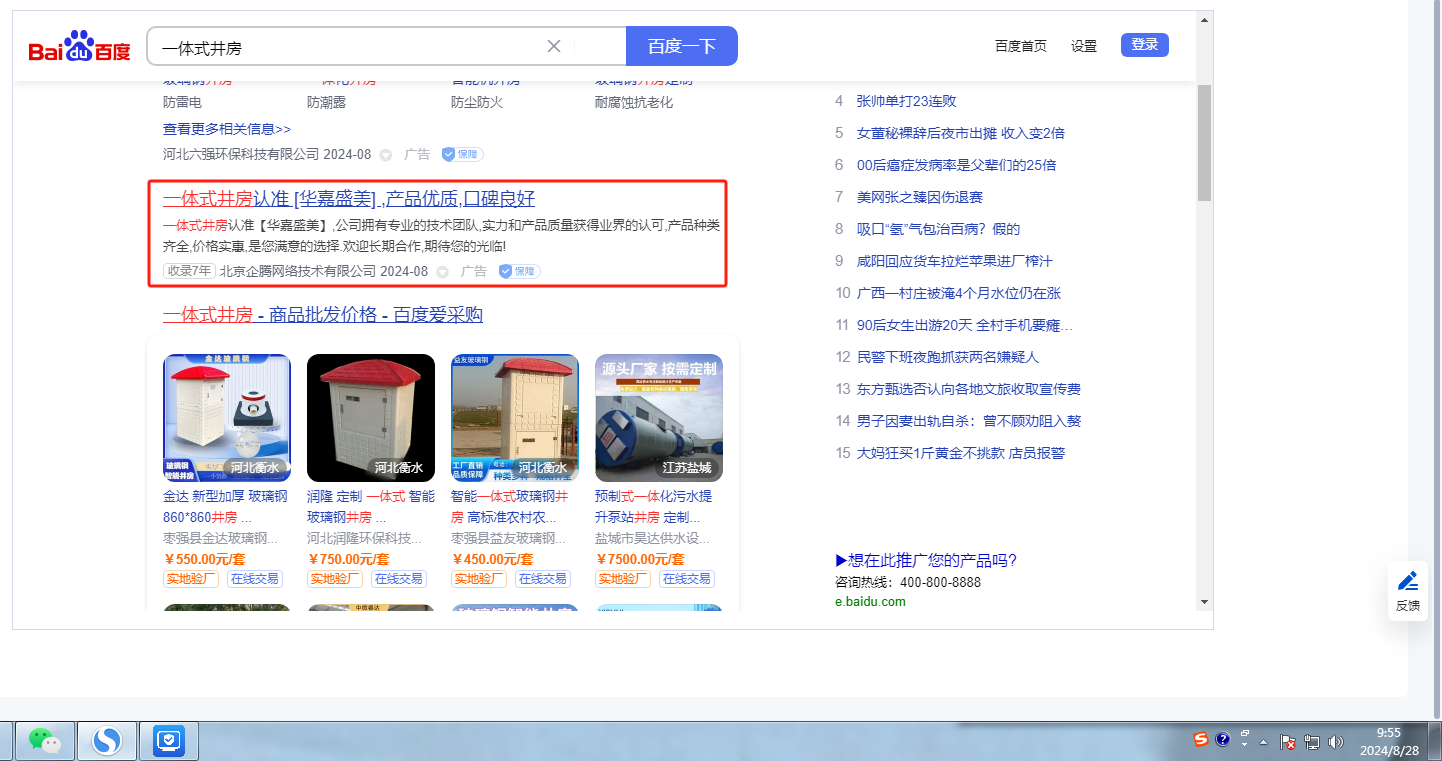Click the page scrollbar down arrow

click(1204, 602)
